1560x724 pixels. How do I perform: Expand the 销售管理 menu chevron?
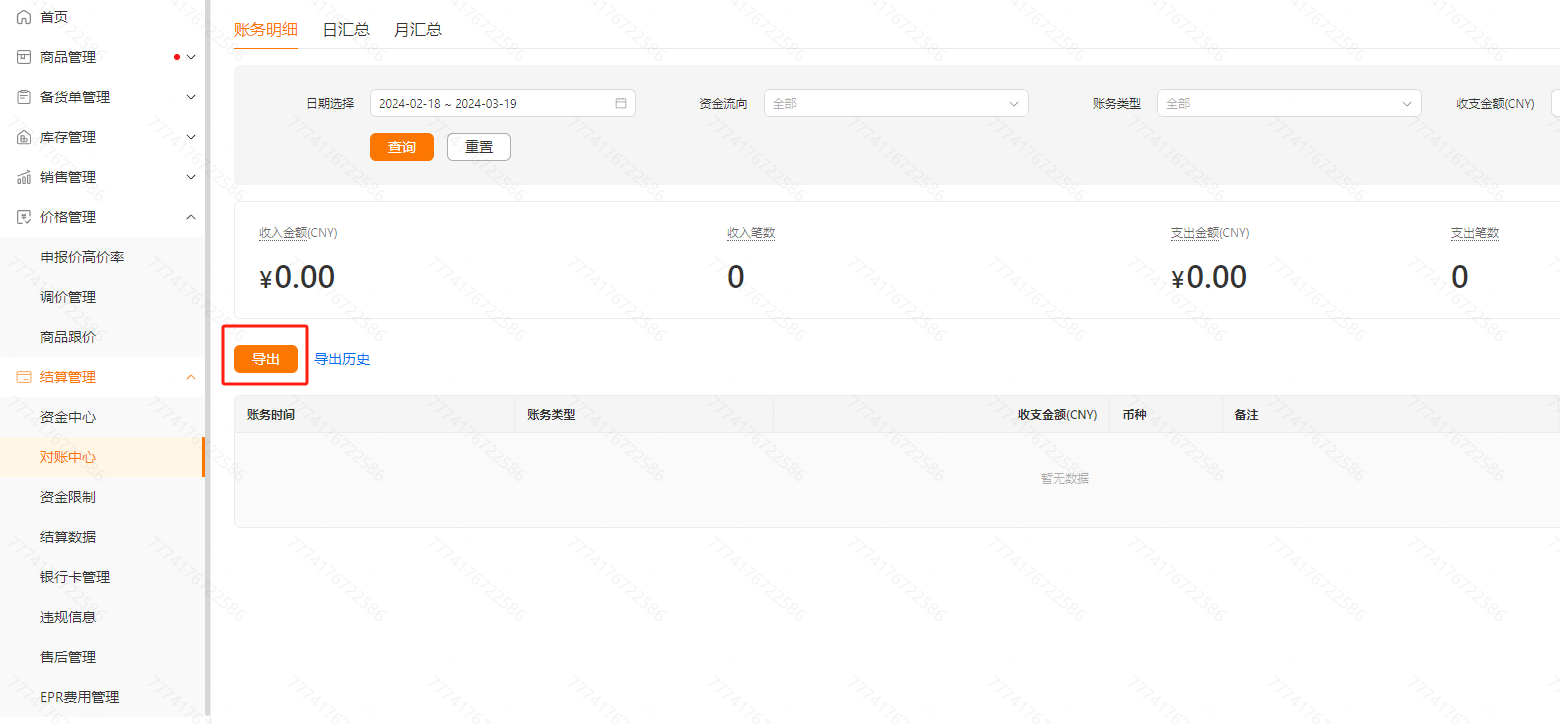click(192, 177)
